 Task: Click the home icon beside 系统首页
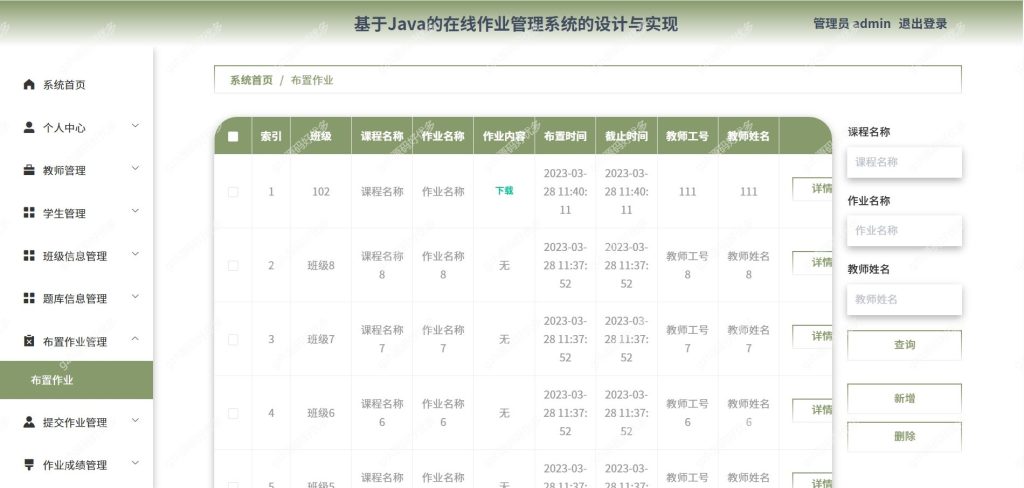click(x=29, y=84)
